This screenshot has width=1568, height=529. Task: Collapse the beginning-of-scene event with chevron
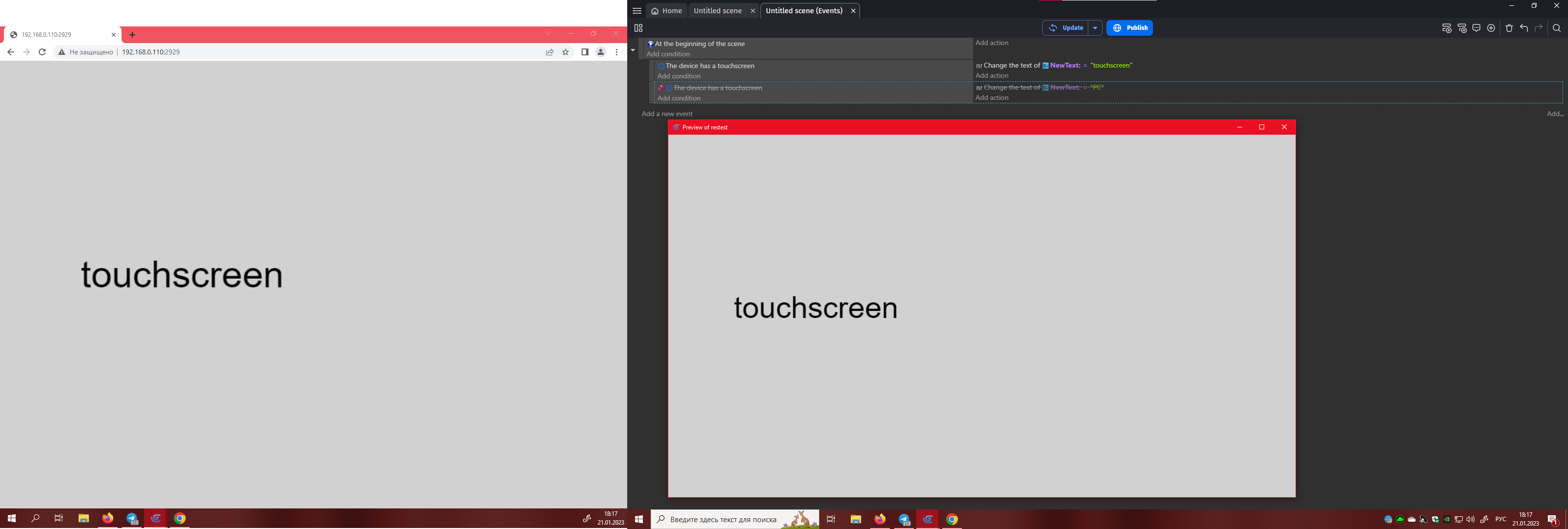[633, 49]
